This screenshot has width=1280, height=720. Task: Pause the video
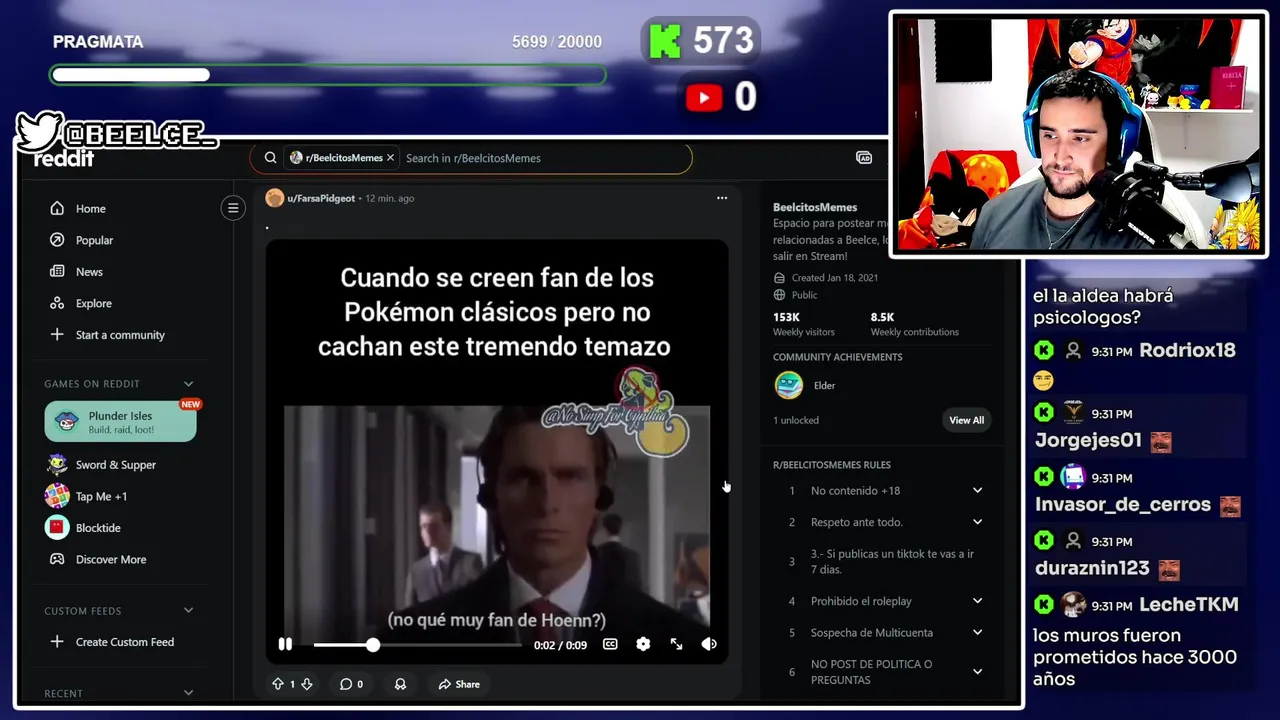pyautogui.click(x=285, y=645)
